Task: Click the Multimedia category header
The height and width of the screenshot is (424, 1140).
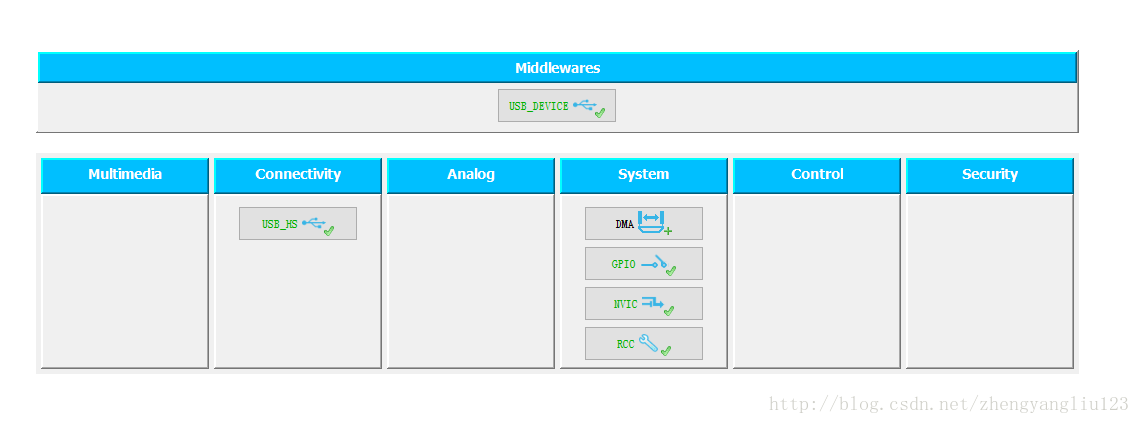Action: 125,175
